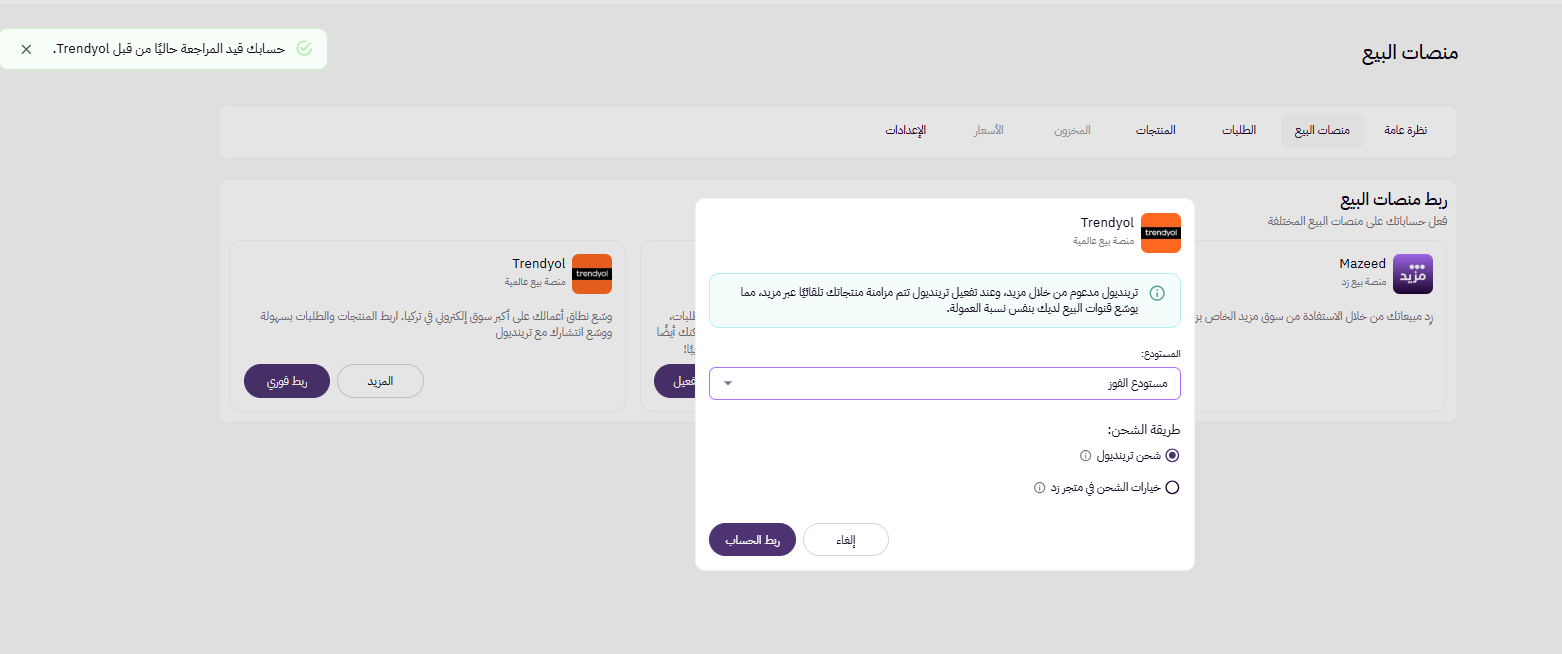Dismiss the Trendyol review notification with X
Viewport: 1562px width, 654px height.
click(x=26, y=49)
